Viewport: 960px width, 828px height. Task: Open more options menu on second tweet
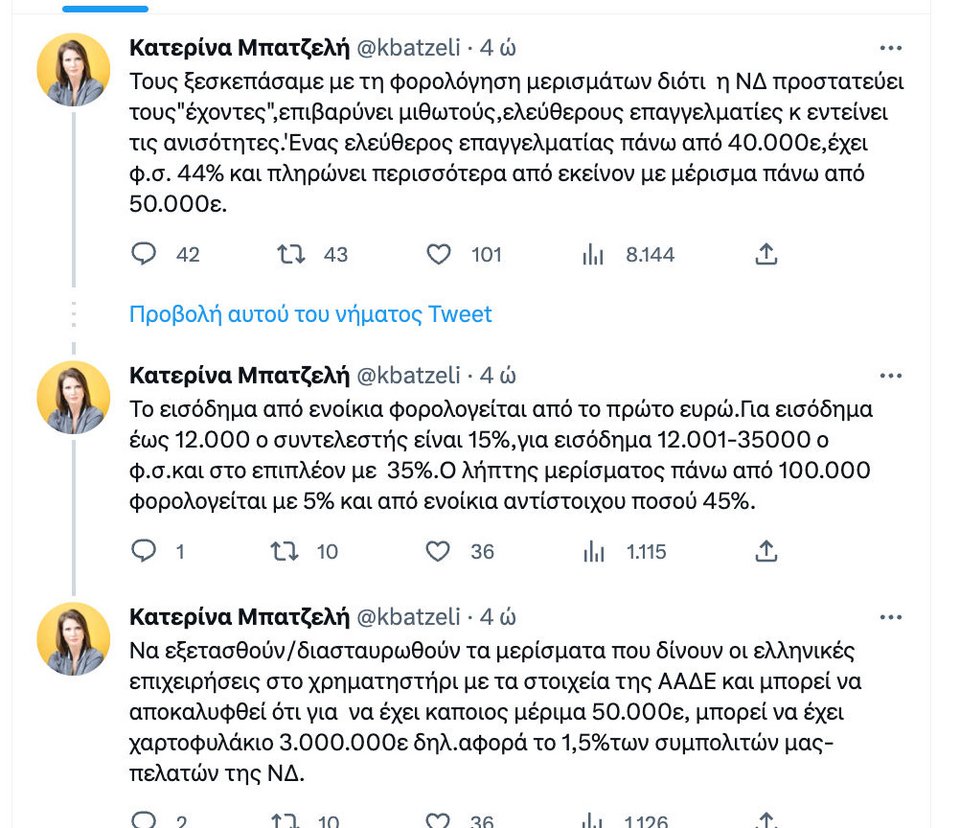click(890, 376)
